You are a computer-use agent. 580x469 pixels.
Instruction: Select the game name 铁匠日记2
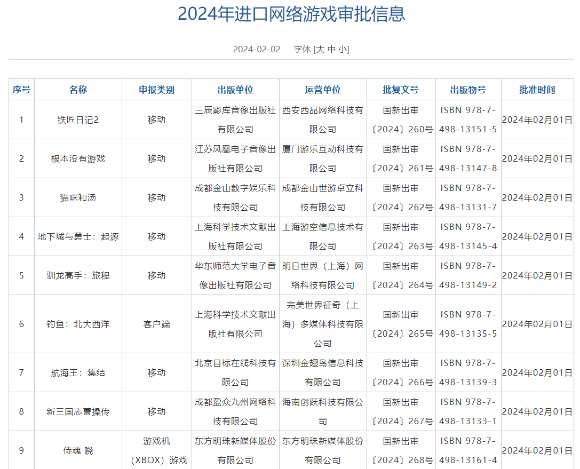(x=78, y=120)
